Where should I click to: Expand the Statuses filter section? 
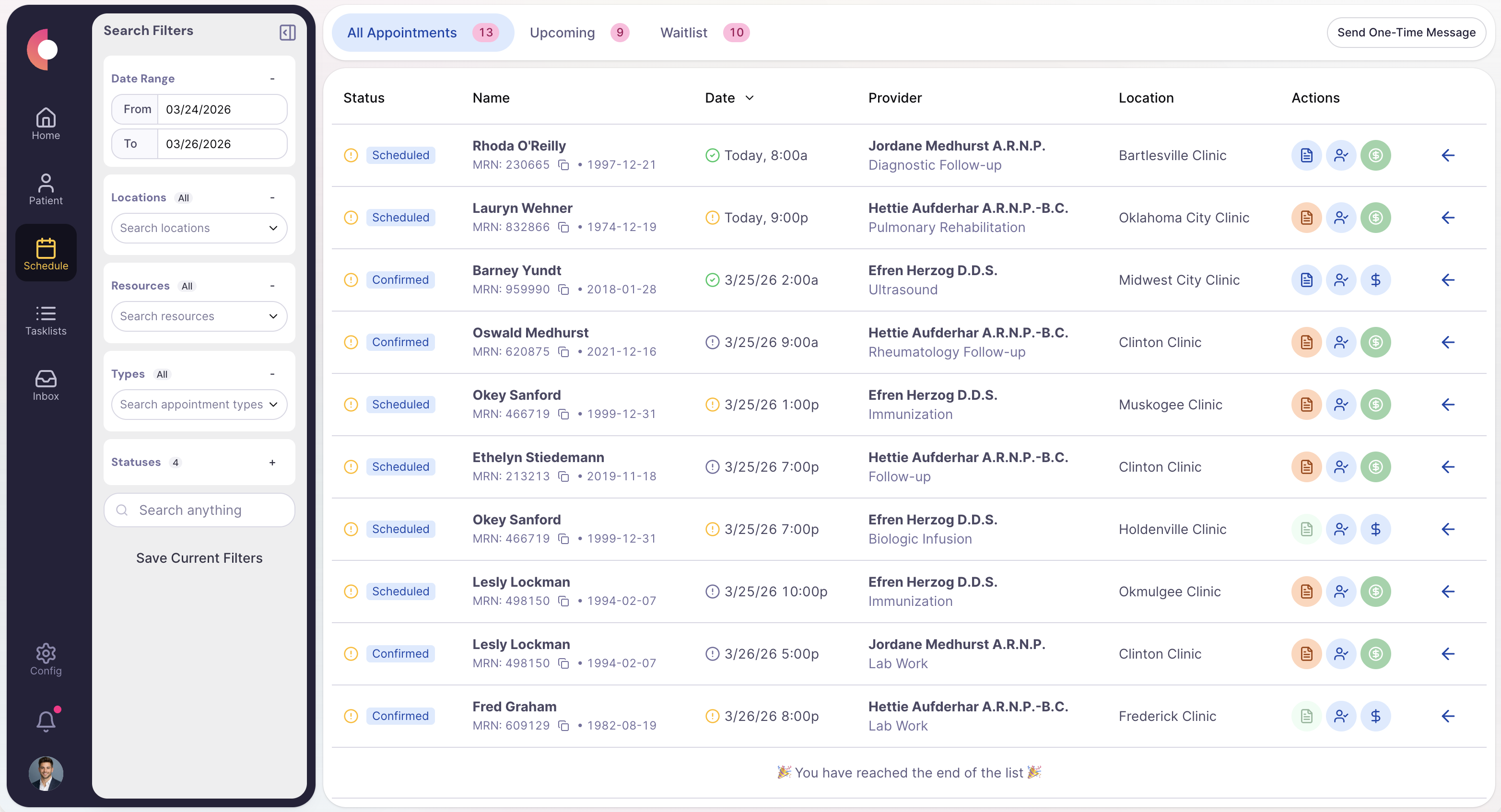pyautogui.click(x=271, y=462)
